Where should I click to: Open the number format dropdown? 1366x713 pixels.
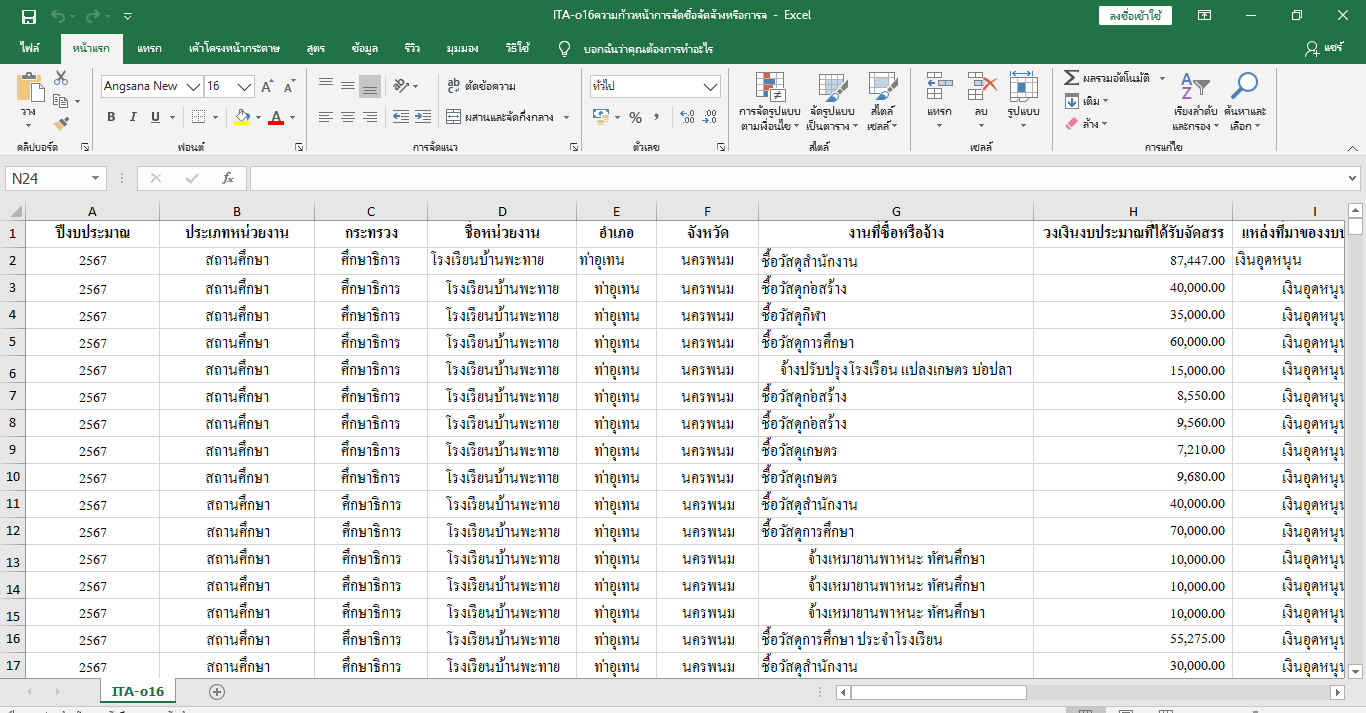pos(711,87)
